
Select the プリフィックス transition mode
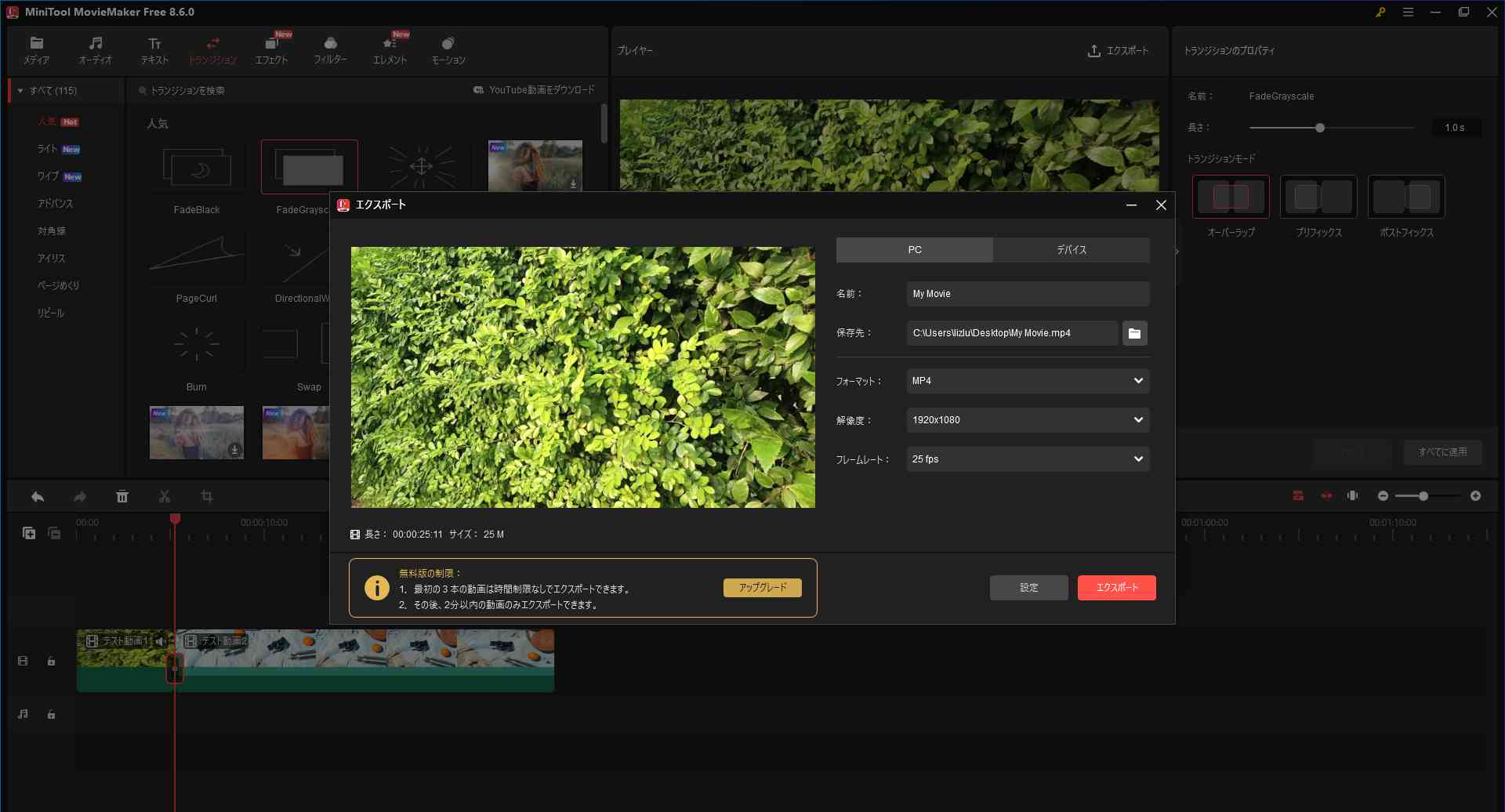[1317, 196]
